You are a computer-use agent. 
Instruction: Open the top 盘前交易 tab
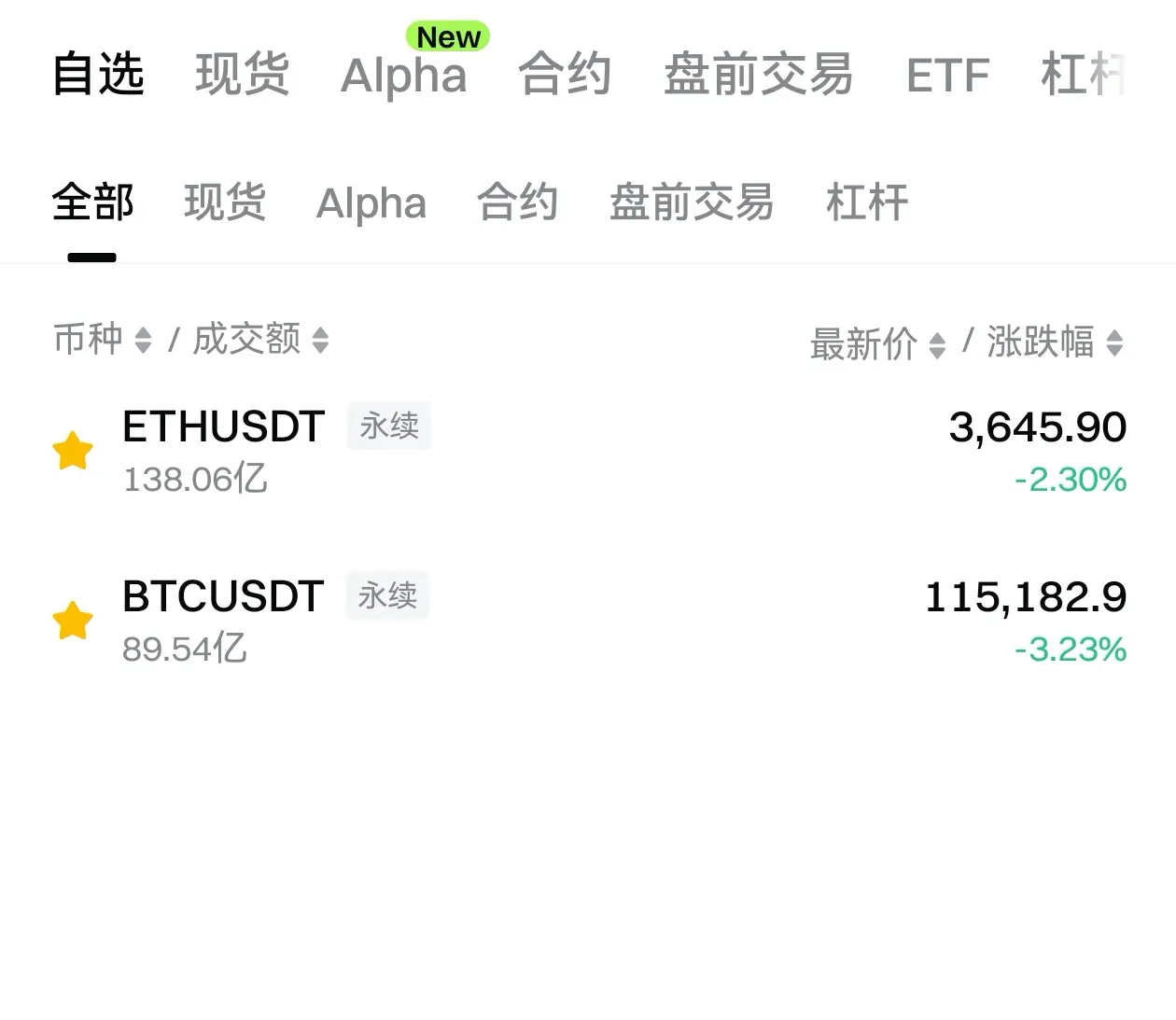pos(758,75)
